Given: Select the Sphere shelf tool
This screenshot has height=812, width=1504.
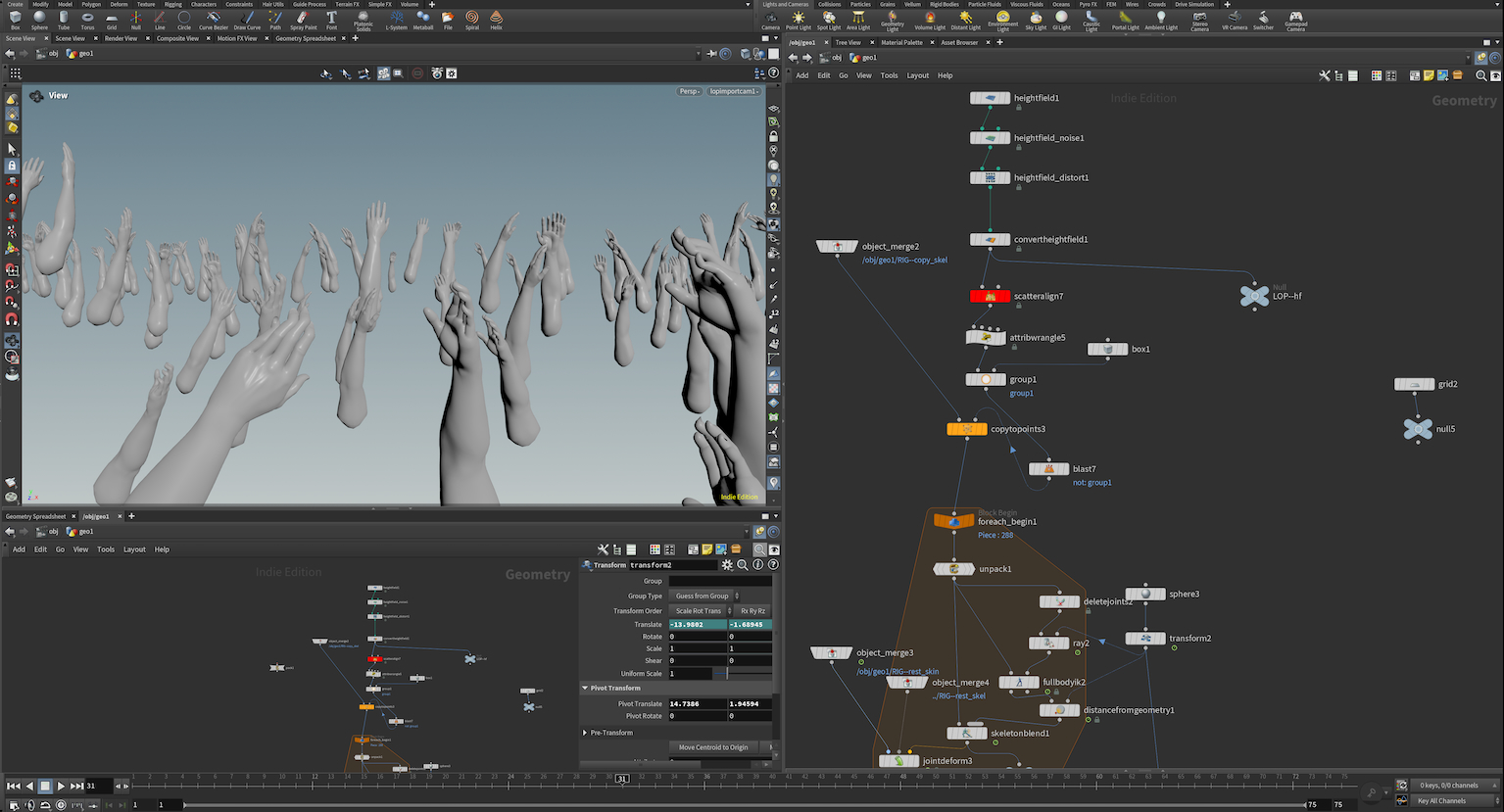Looking at the screenshot, I should tap(39, 20).
